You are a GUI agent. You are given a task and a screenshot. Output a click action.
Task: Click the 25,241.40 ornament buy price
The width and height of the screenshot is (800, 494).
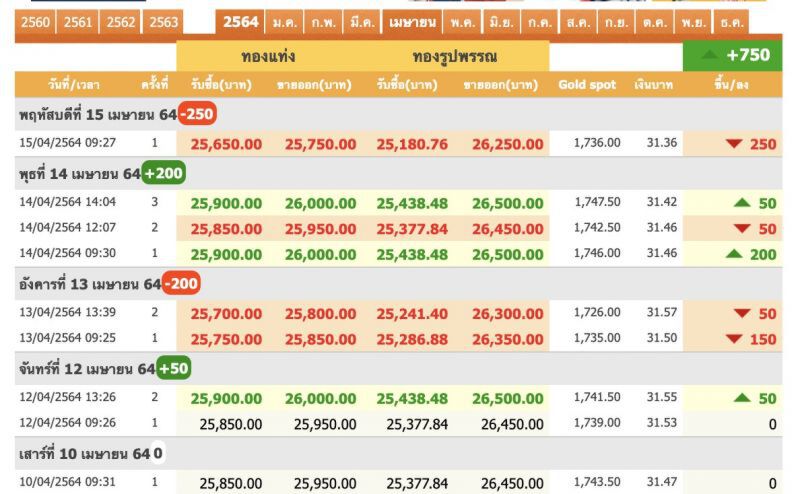(x=412, y=314)
